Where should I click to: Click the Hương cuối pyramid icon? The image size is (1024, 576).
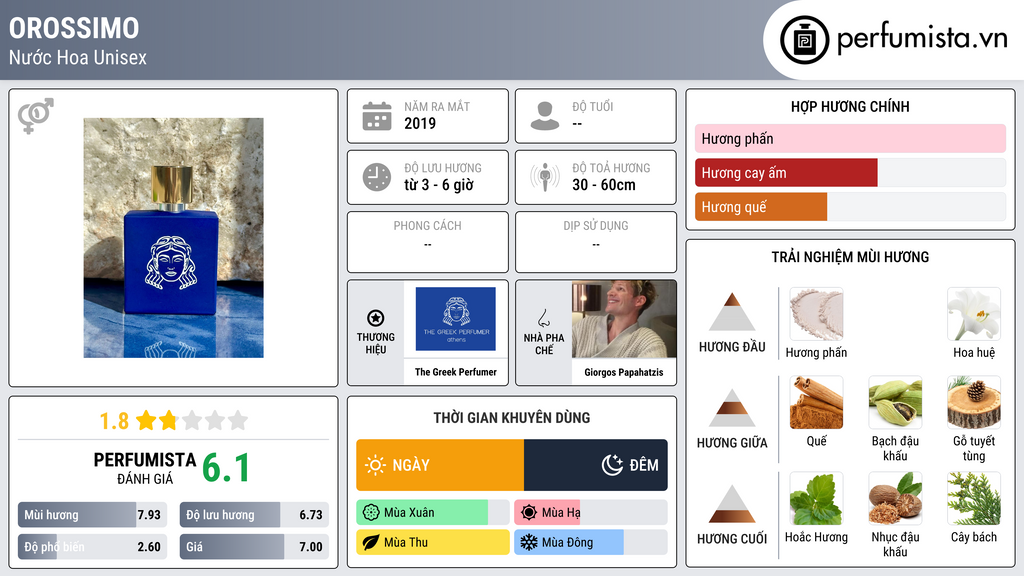[732, 504]
